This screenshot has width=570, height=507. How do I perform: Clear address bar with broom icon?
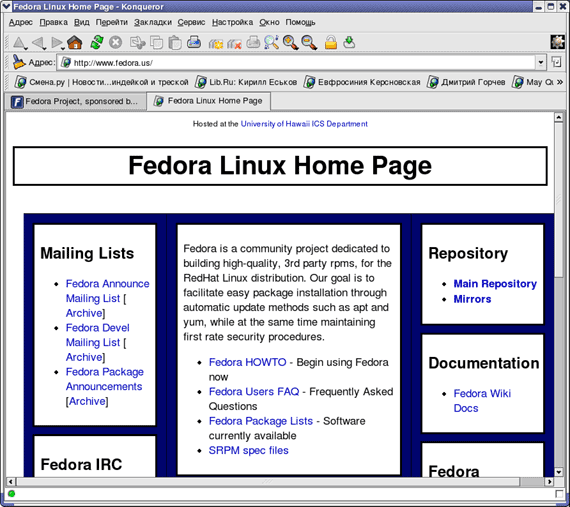pyautogui.click(x=19, y=62)
